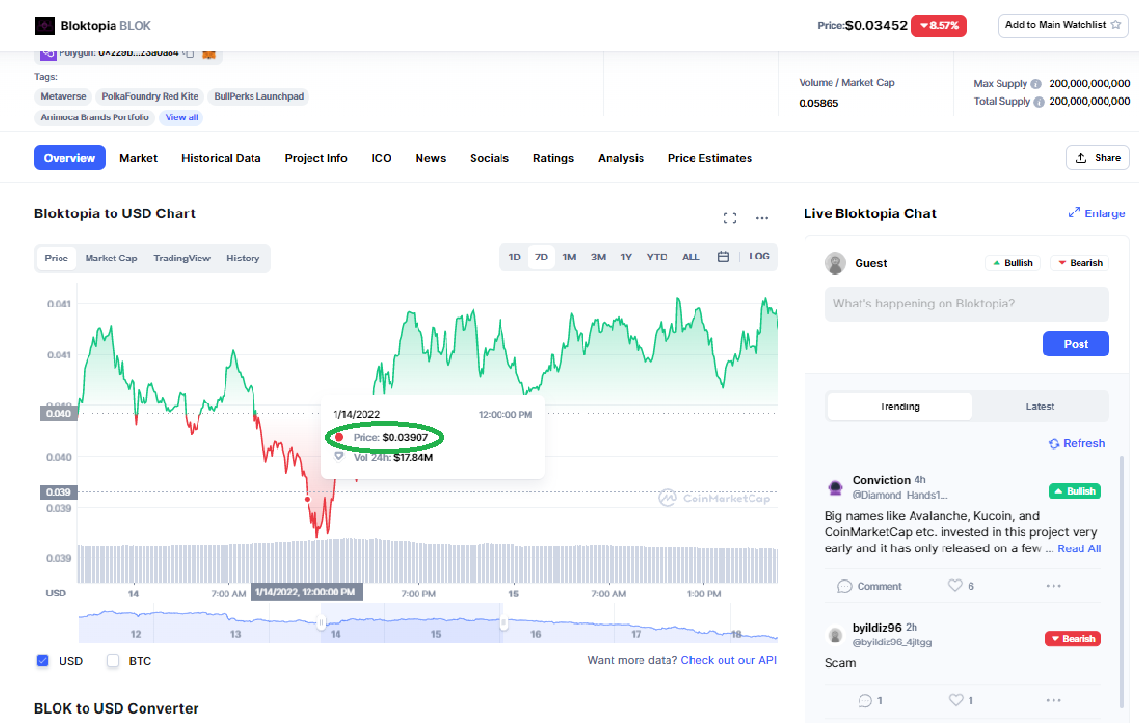Click the Refresh chat icon
Screen dimensions: 1139x723
[x=1054, y=443]
